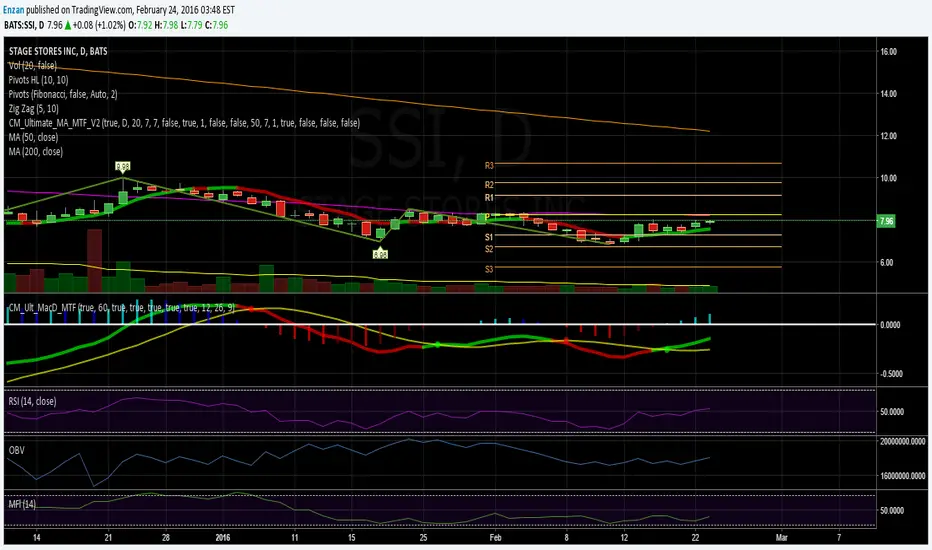Image resolution: width=932 pixels, height=550 pixels.
Task: Click the 50.0000 label in MFI pane
Action: coord(892,511)
